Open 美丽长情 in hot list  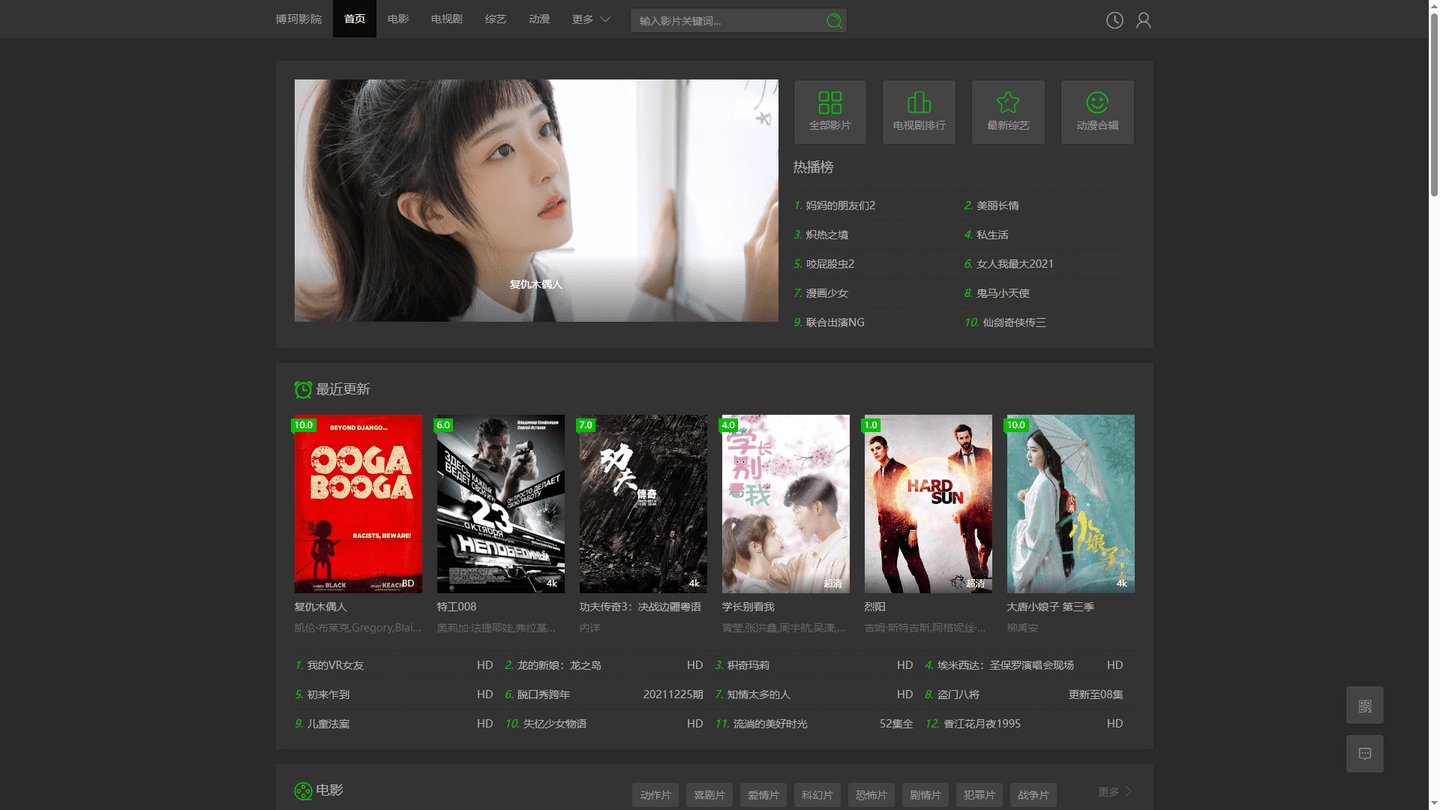pos(998,206)
